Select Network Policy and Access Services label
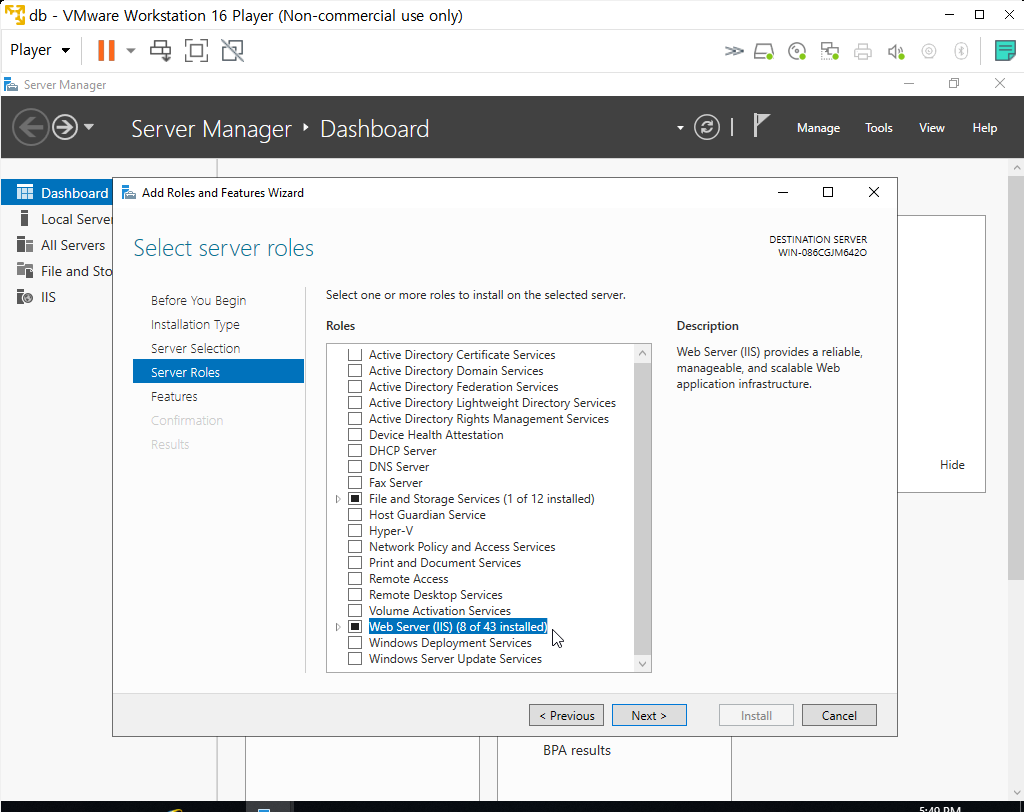The height and width of the screenshot is (812, 1024). pos(462,547)
